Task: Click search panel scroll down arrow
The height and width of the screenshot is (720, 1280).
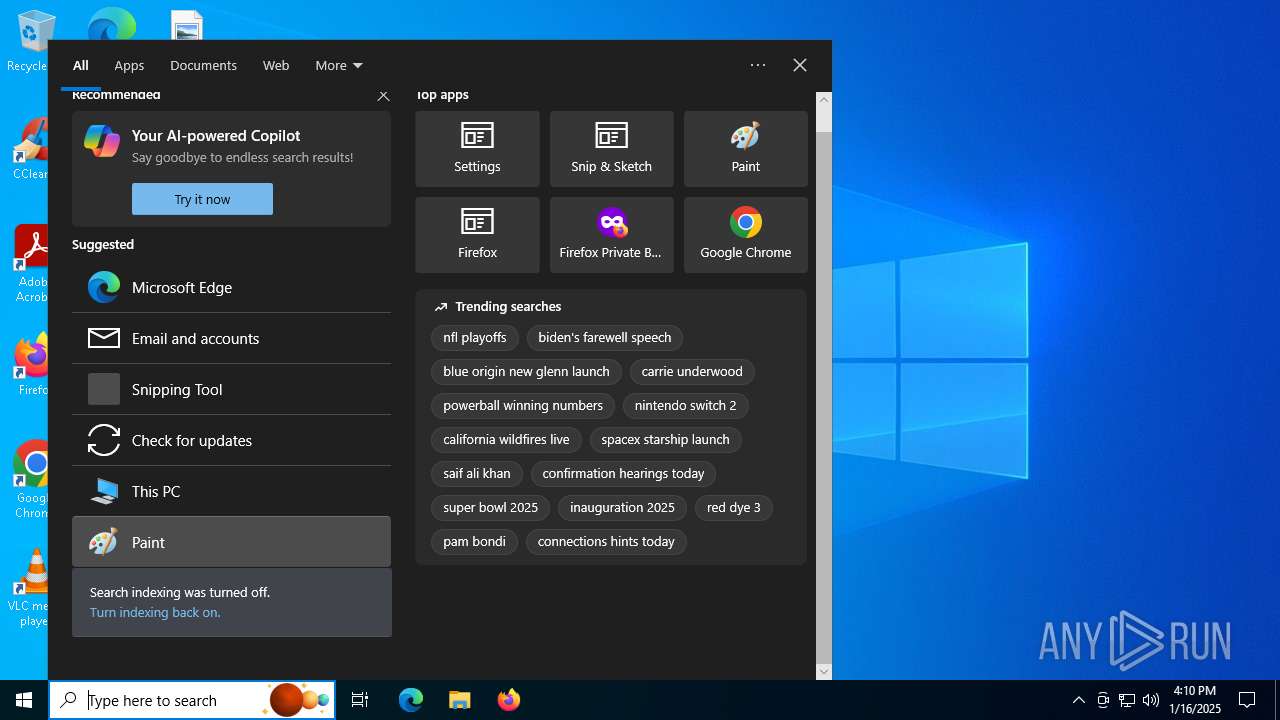Action: (824, 671)
